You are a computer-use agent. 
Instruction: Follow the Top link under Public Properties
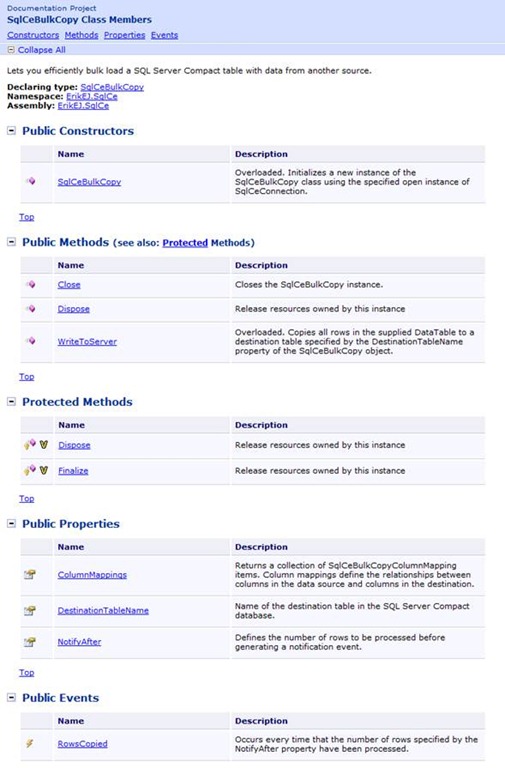[x=26, y=672]
